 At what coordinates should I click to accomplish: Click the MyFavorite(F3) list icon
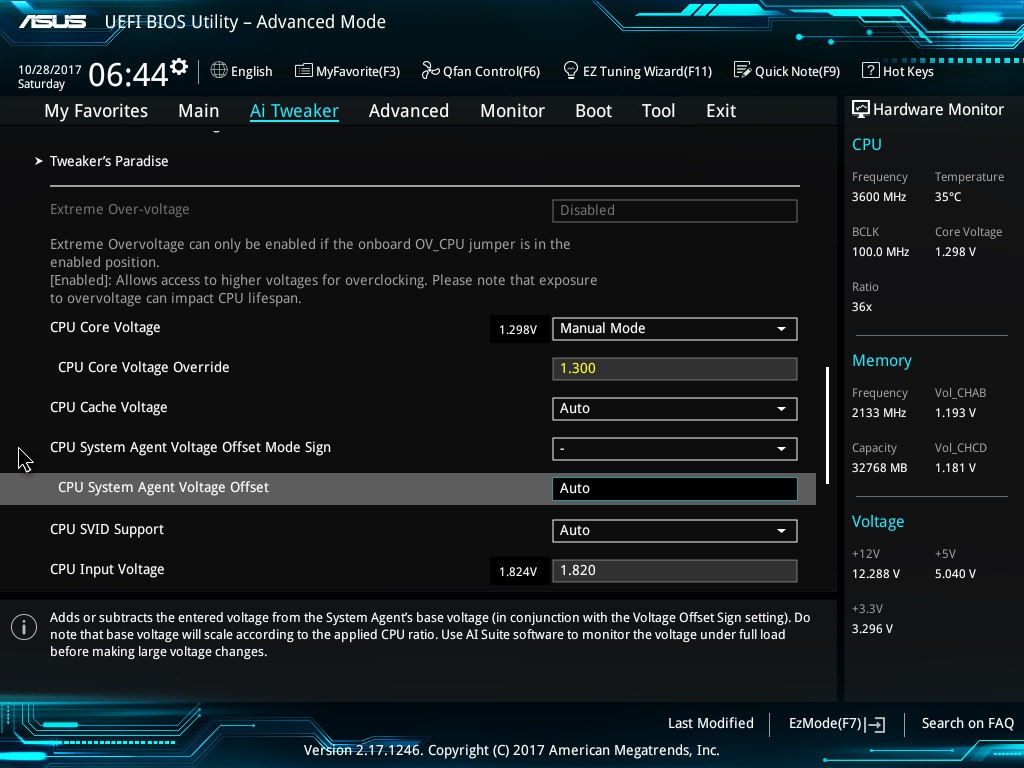point(303,71)
